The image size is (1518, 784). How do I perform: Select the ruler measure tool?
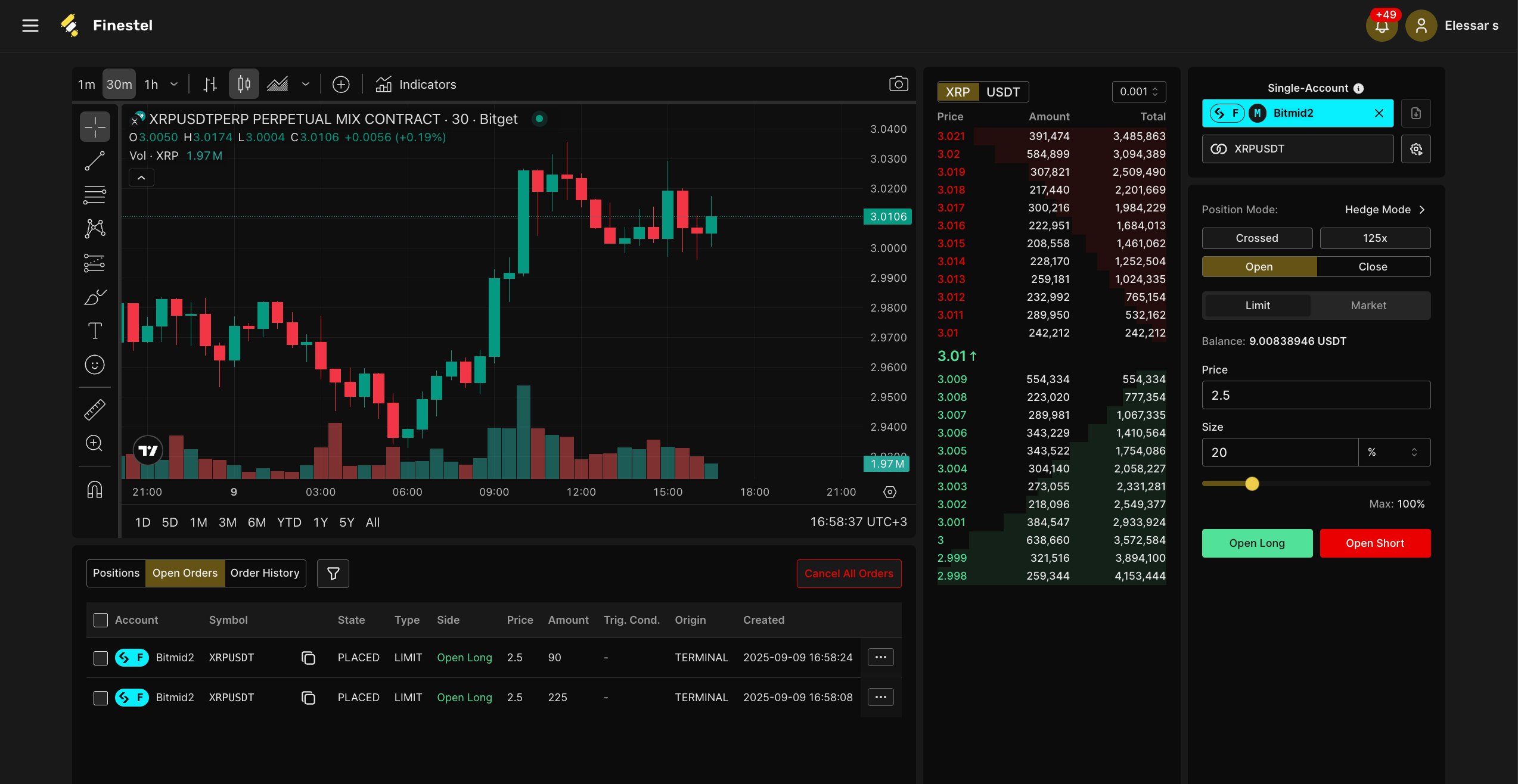95,410
